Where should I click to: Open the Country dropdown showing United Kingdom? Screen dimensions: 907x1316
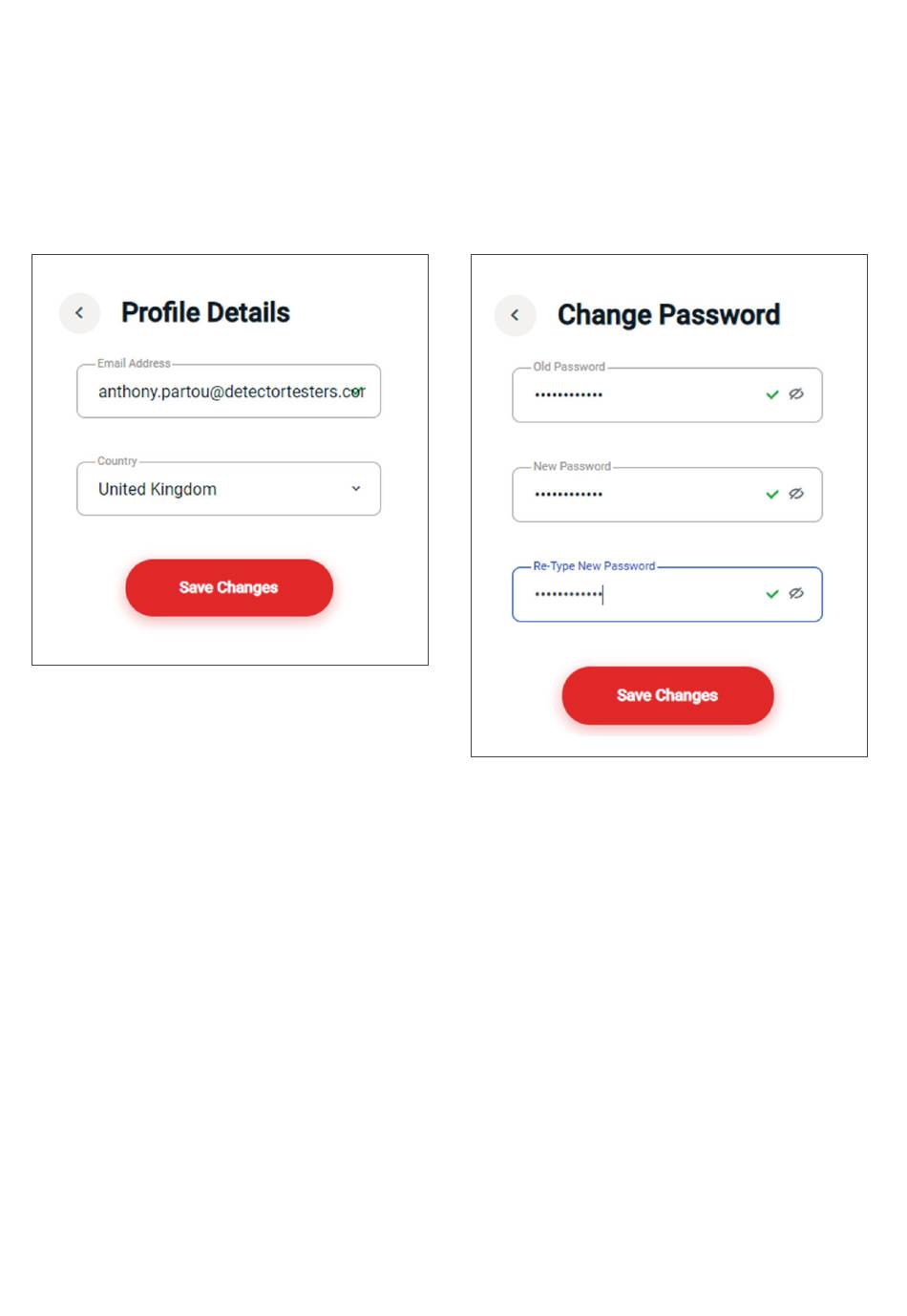point(229,489)
